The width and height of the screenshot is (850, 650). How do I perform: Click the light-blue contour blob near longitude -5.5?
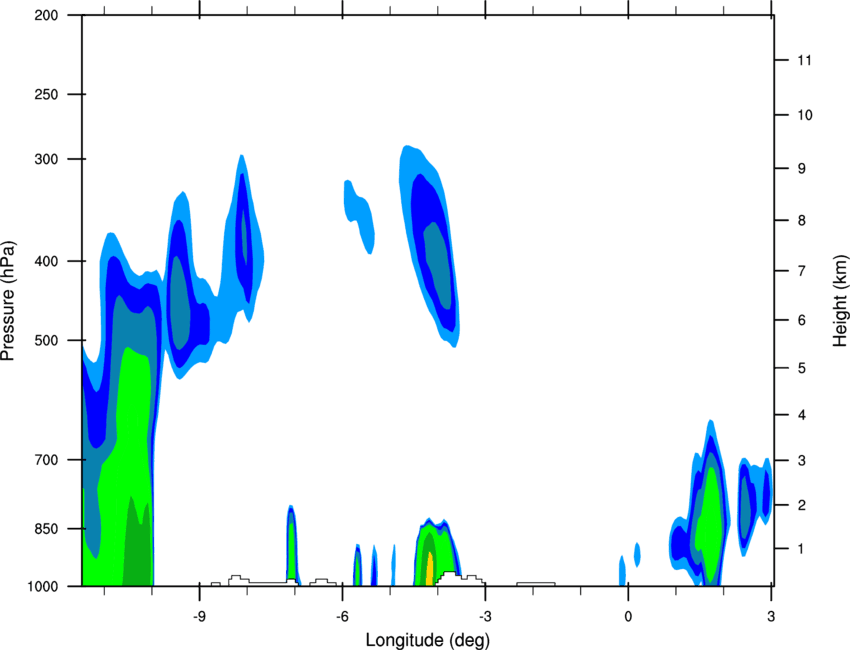tap(359, 216)
